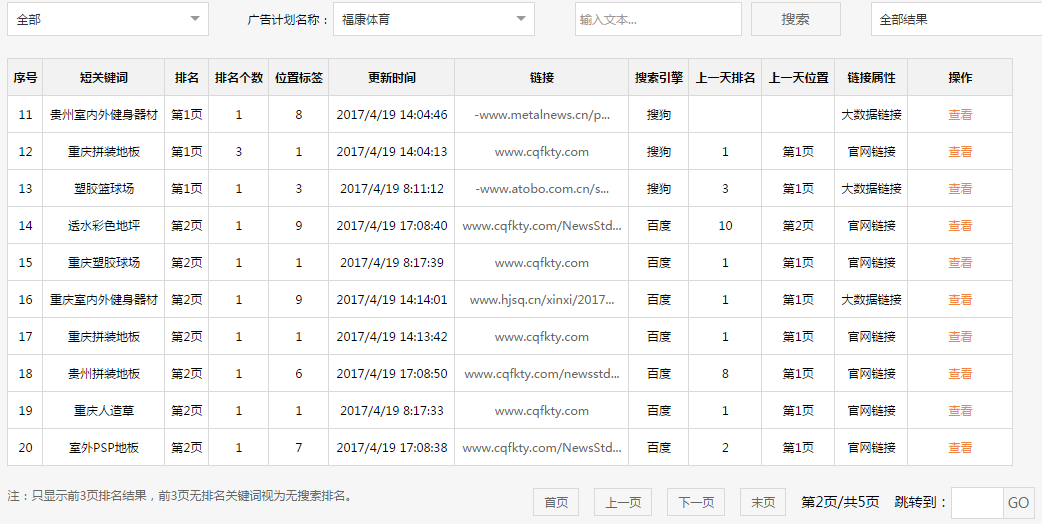Click 查看 for row 15 重庆塑胶球场
The width and height of the screenshot is (1042, 524).
pos(960,262)
